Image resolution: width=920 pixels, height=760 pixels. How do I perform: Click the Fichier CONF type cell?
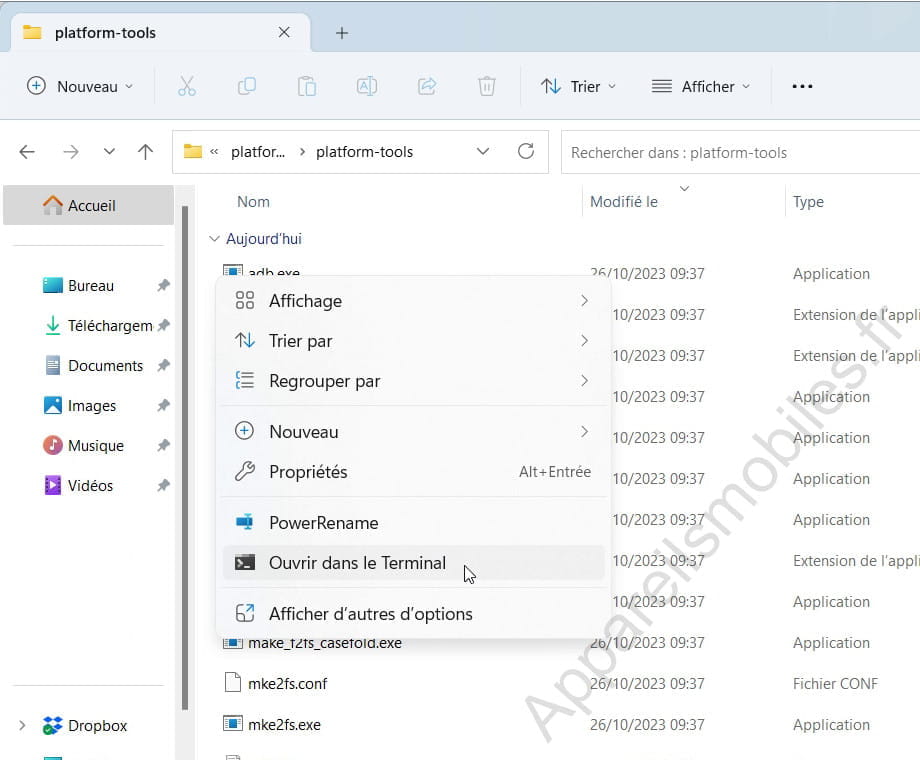835,684
